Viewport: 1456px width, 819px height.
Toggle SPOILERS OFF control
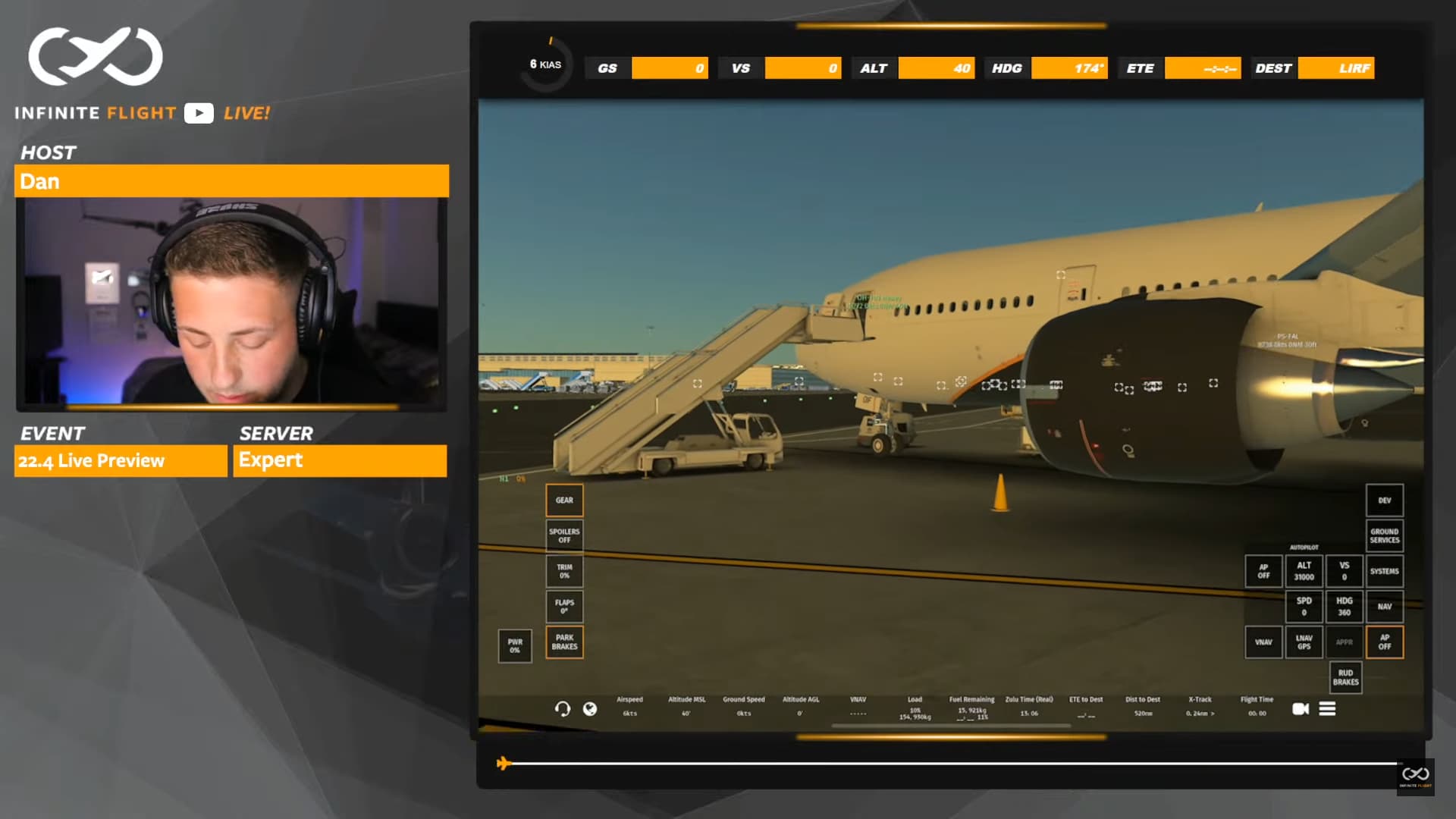click(564, 535)
